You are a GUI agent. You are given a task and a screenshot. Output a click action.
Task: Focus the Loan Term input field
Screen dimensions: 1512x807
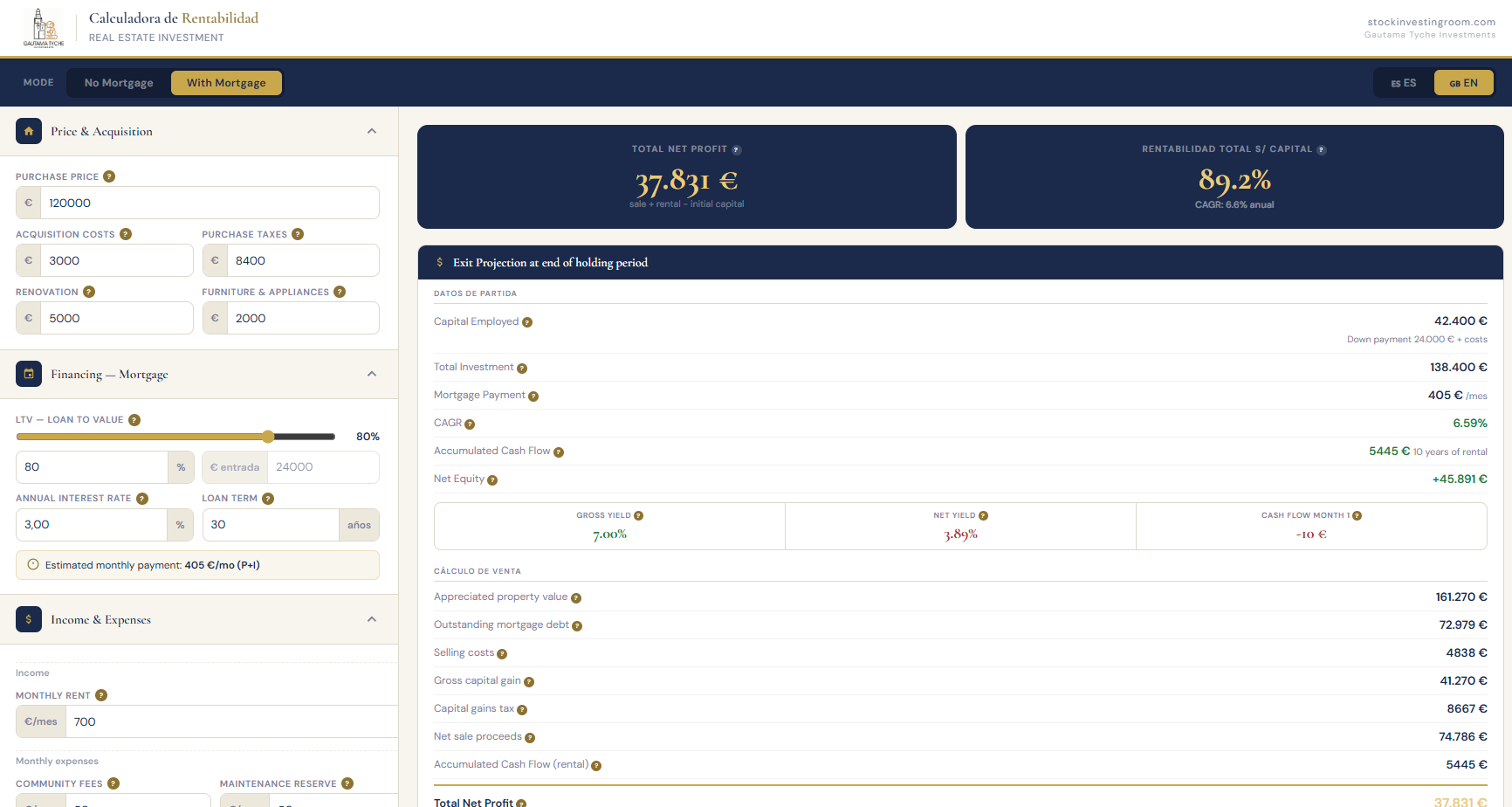(x=271, y=525)
